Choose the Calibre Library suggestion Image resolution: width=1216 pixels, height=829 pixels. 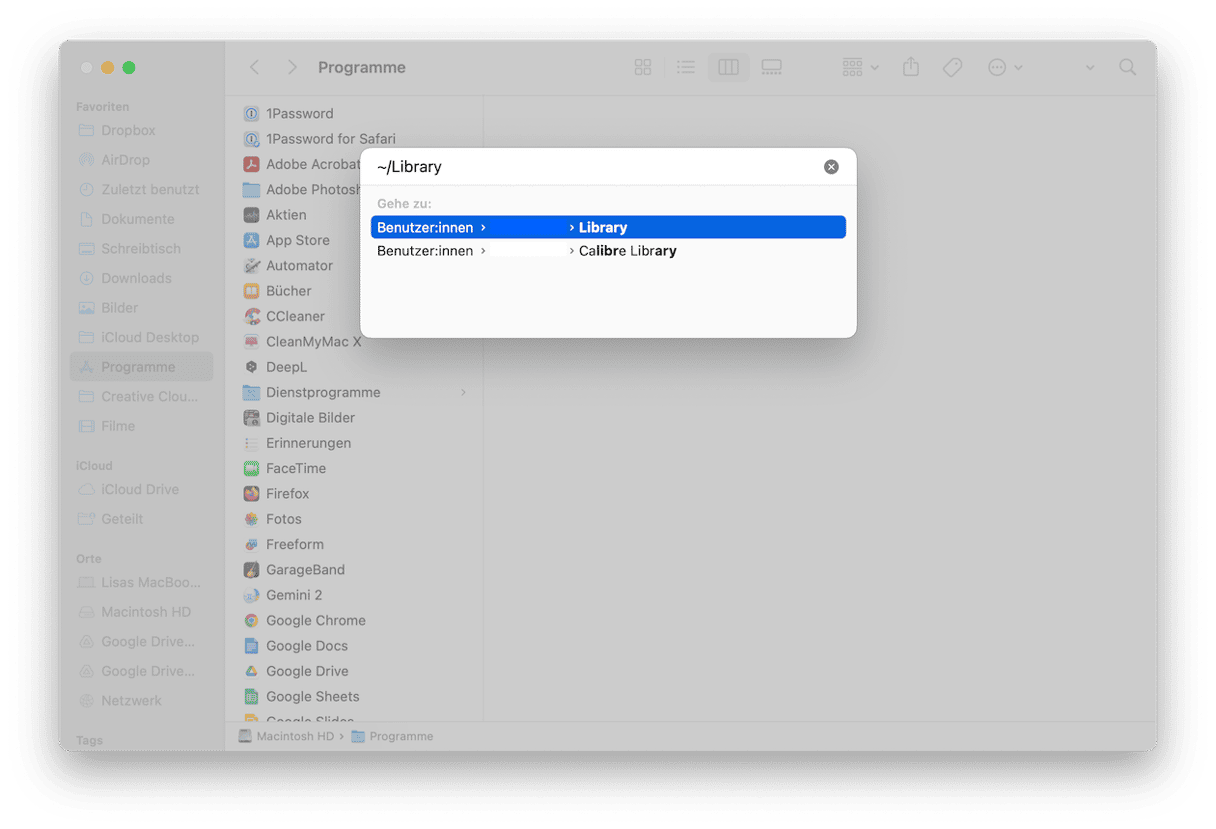(x=627, y=251)
